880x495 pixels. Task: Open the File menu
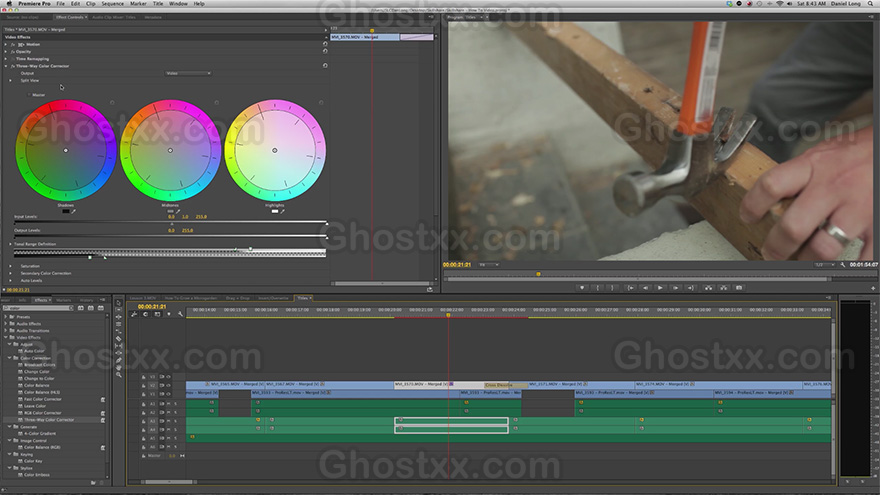(x=60, y=3)
